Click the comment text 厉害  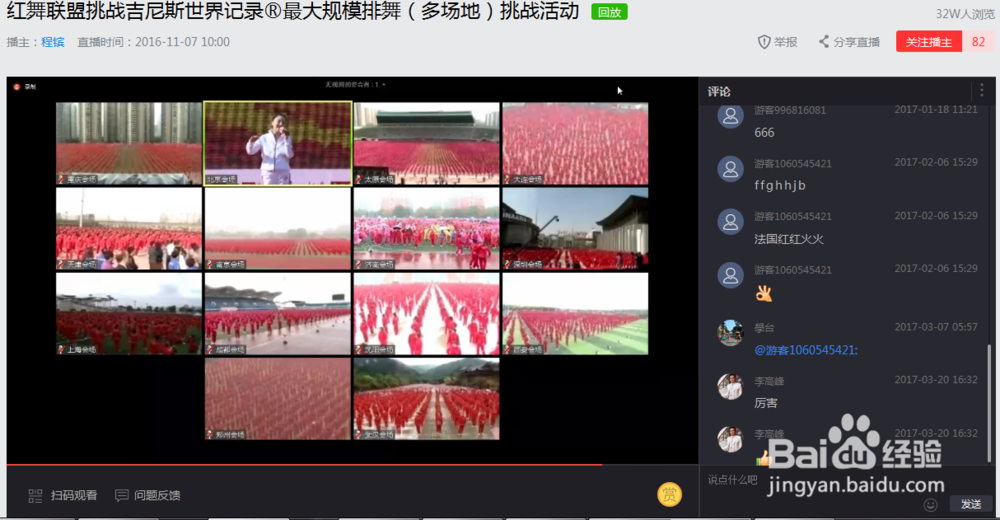click(766, 403)
